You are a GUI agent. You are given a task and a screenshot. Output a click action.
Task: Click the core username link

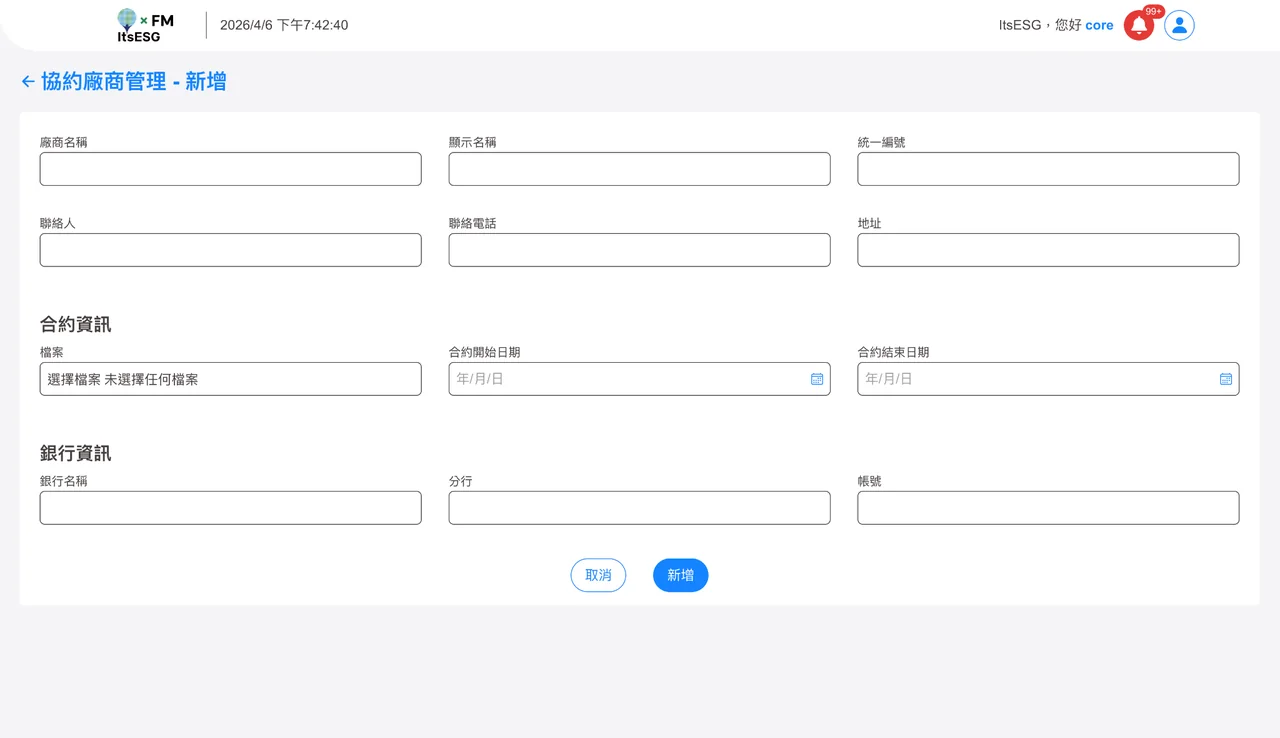tap(1099, 25)
